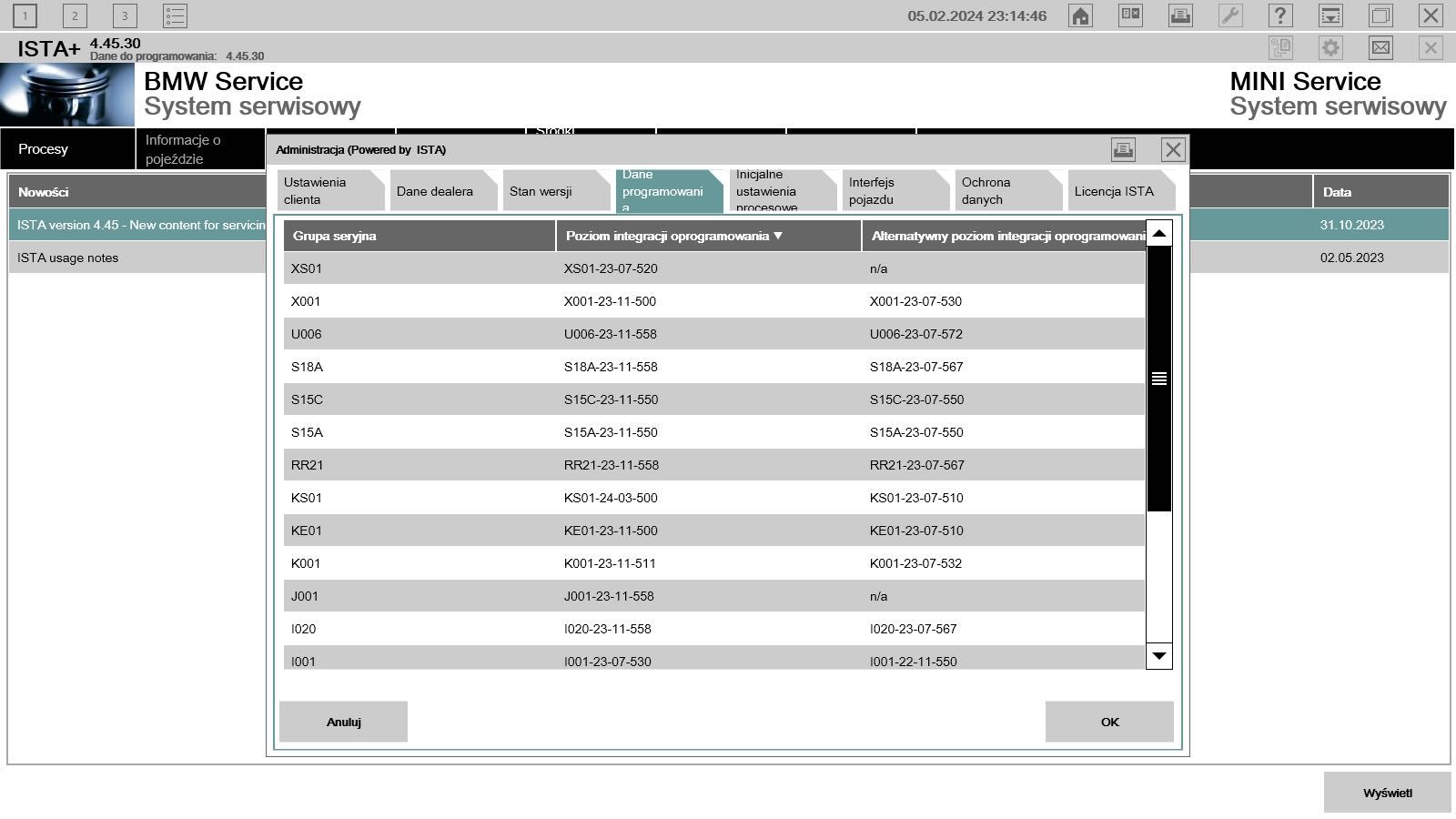The image size is (1456, 819).
Task: Click the window restore icon in top bar
Action: [x=1380, y=15]
